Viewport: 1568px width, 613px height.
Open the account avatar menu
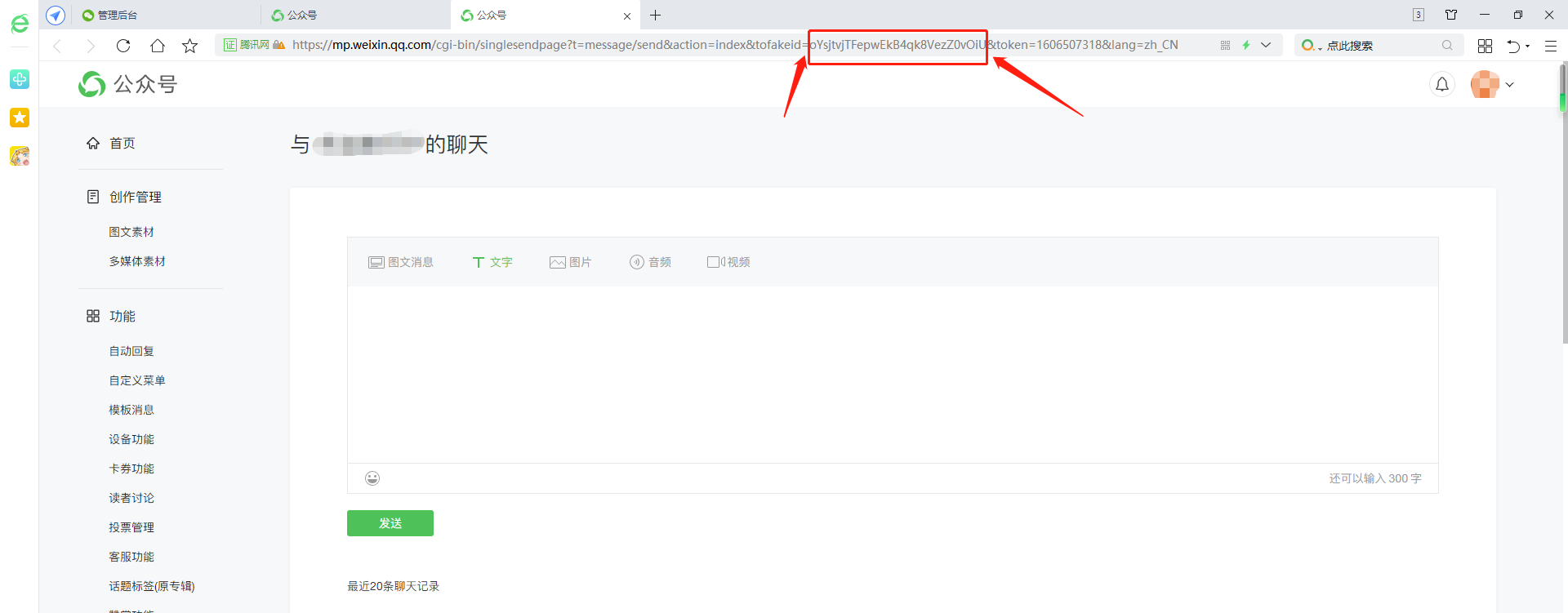tap(1492, 84)
